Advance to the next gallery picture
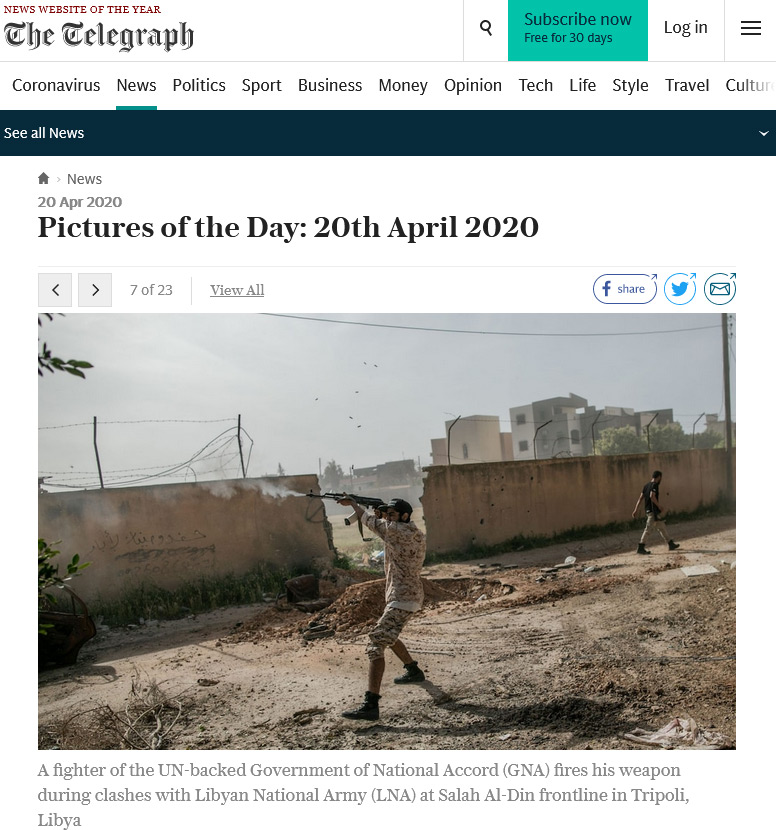Viewport: 776px width, 830px height. tap(95, 290)
